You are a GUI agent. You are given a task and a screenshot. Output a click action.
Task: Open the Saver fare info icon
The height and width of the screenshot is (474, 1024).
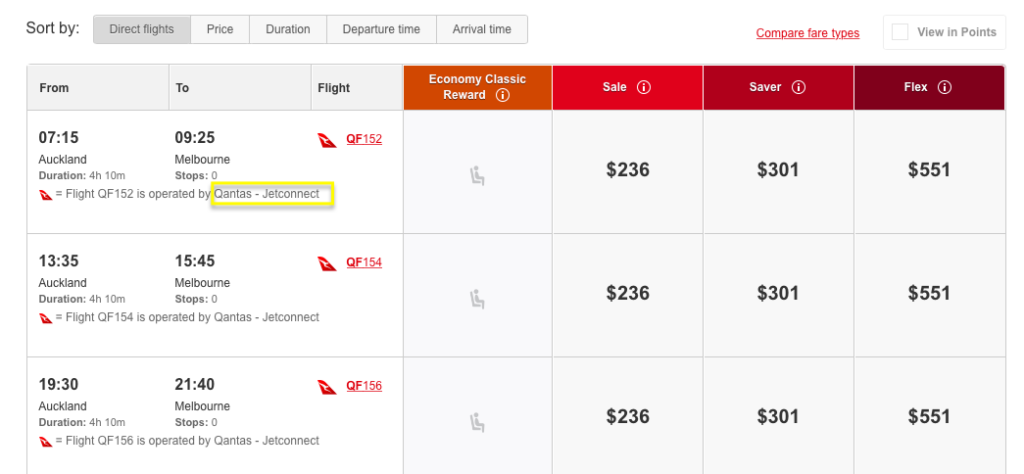798,87
